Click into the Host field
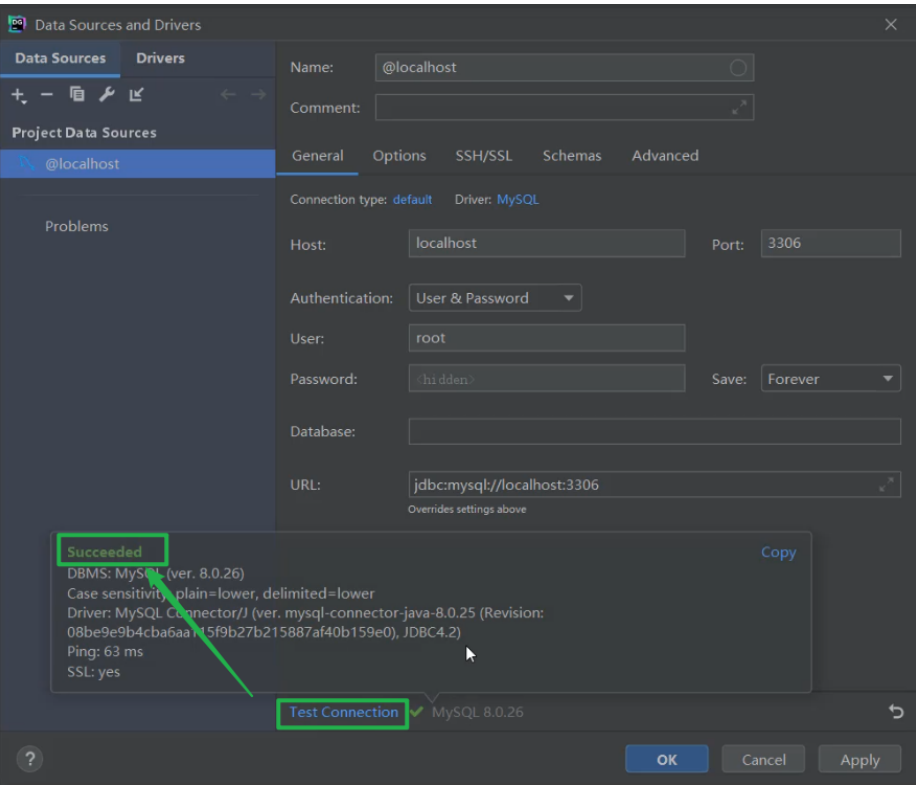The height and width of the screenshot is (786, 916). tap(547, 243)
